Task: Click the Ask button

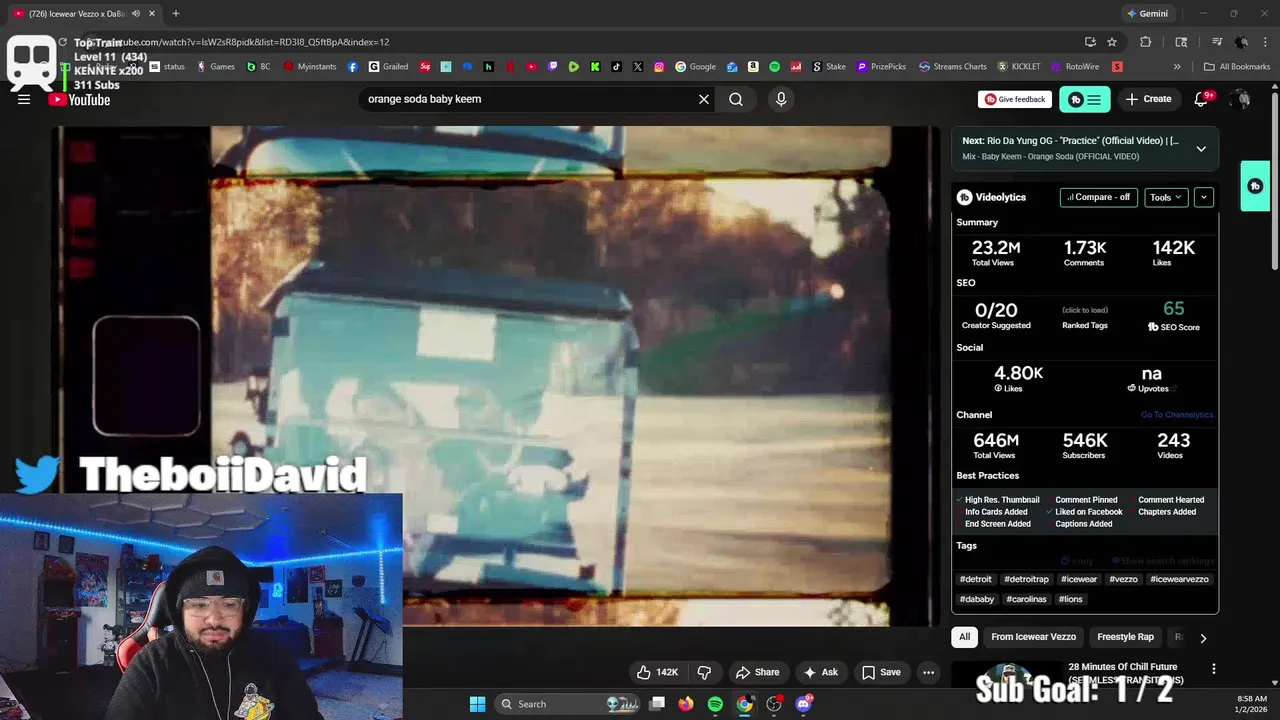Action: point(821,672)
